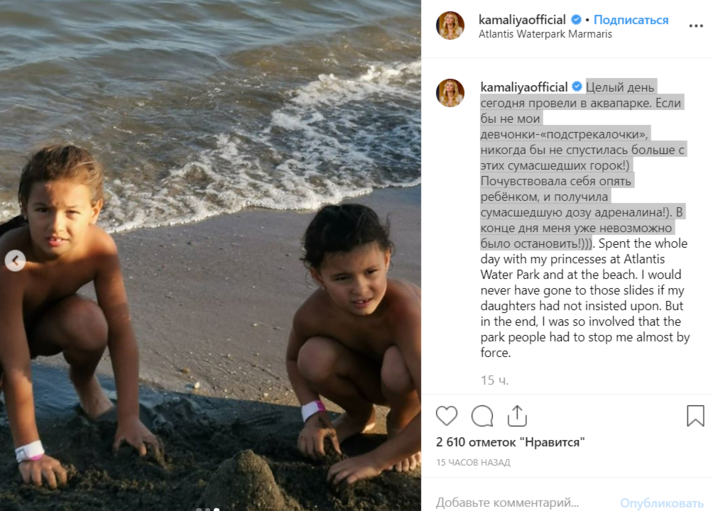Go to the previous photo using left arrow
Image resolution: width=713 pixels, height=511 pixels.
[16, 262]
